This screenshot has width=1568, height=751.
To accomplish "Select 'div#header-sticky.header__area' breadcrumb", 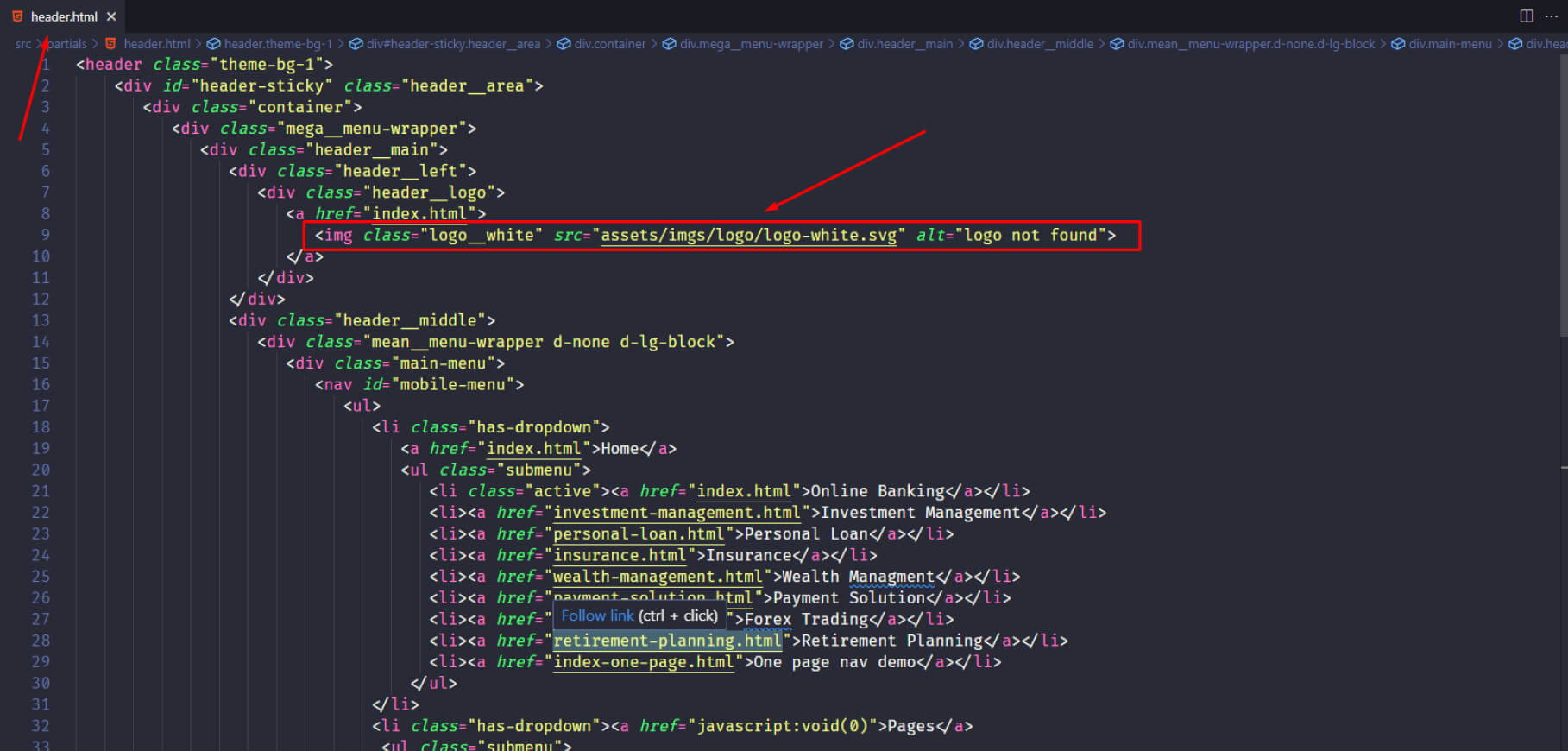I will 453,44.
